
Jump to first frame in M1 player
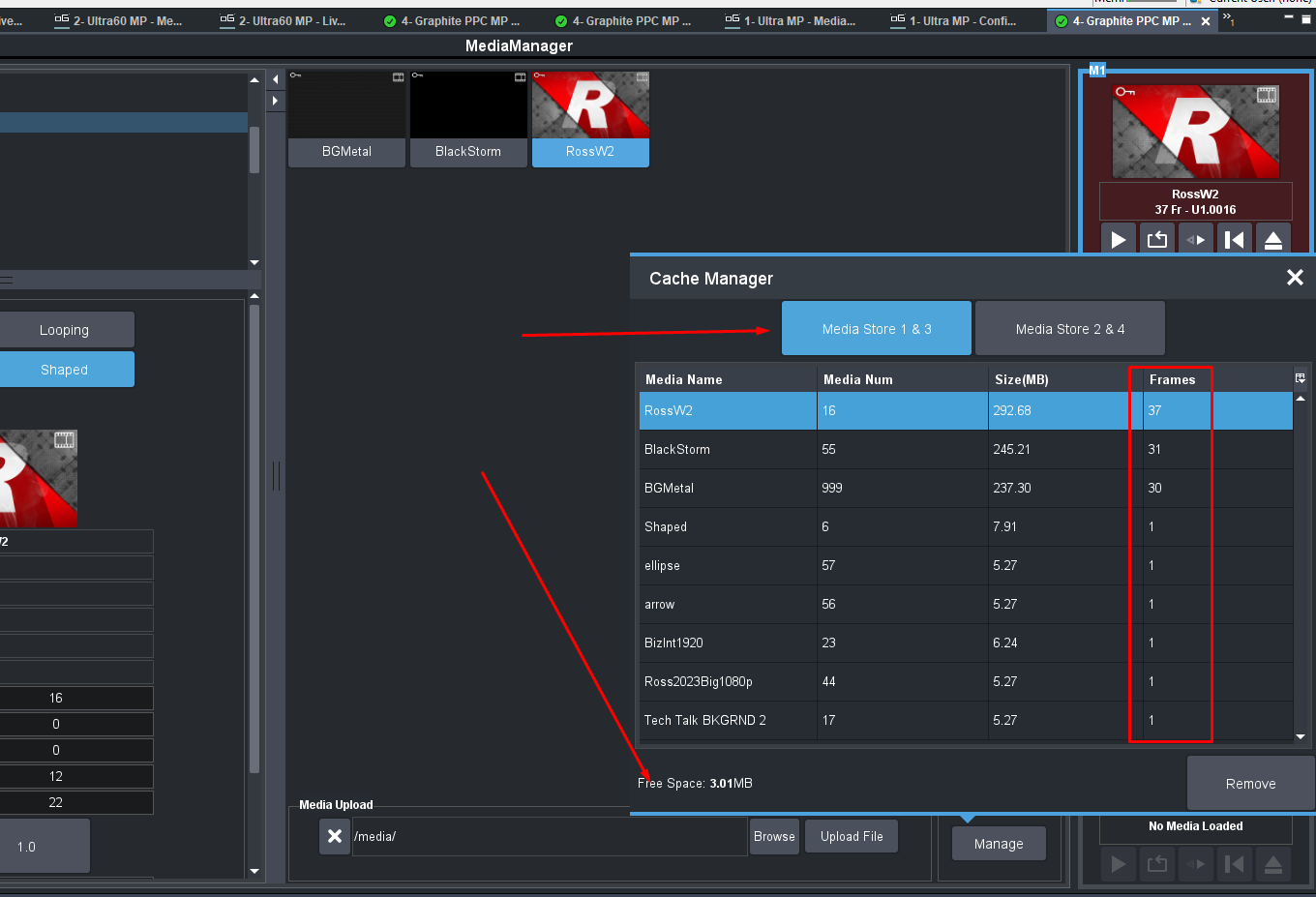(1235, 239)
